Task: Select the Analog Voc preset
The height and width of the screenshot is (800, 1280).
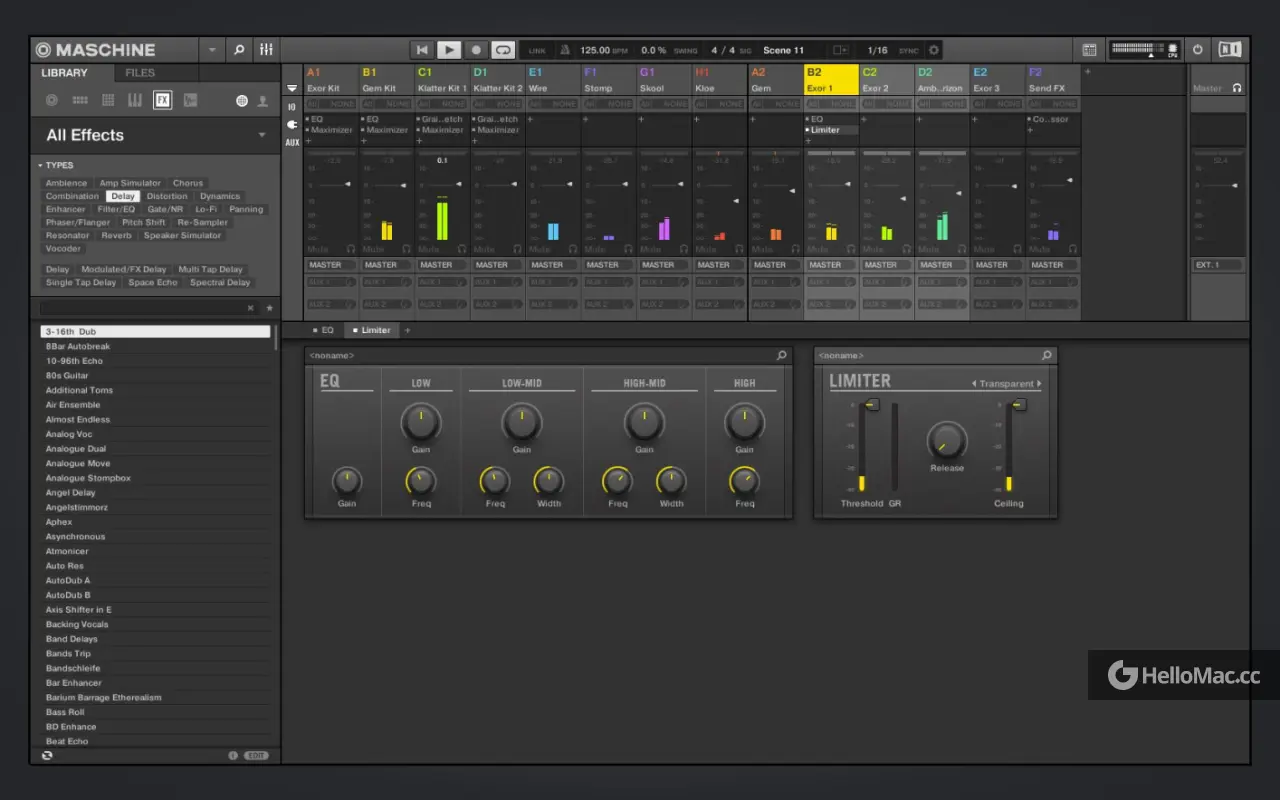Action: [155, 434]
